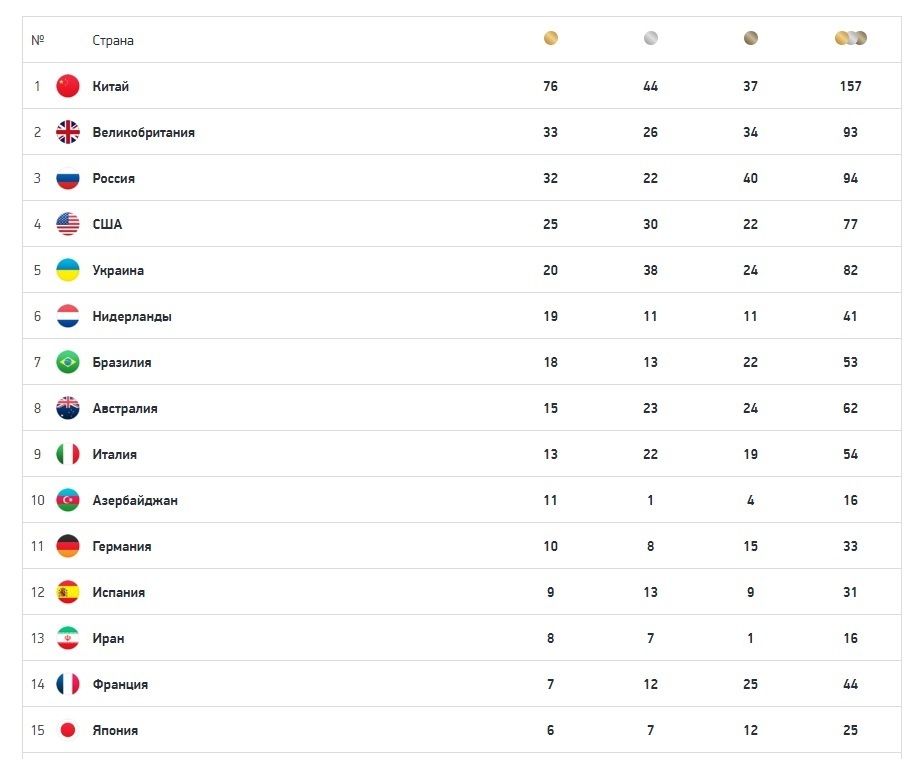Click the Russia flag icon
The width and height of the screenshot is (919, 759).
68,178
